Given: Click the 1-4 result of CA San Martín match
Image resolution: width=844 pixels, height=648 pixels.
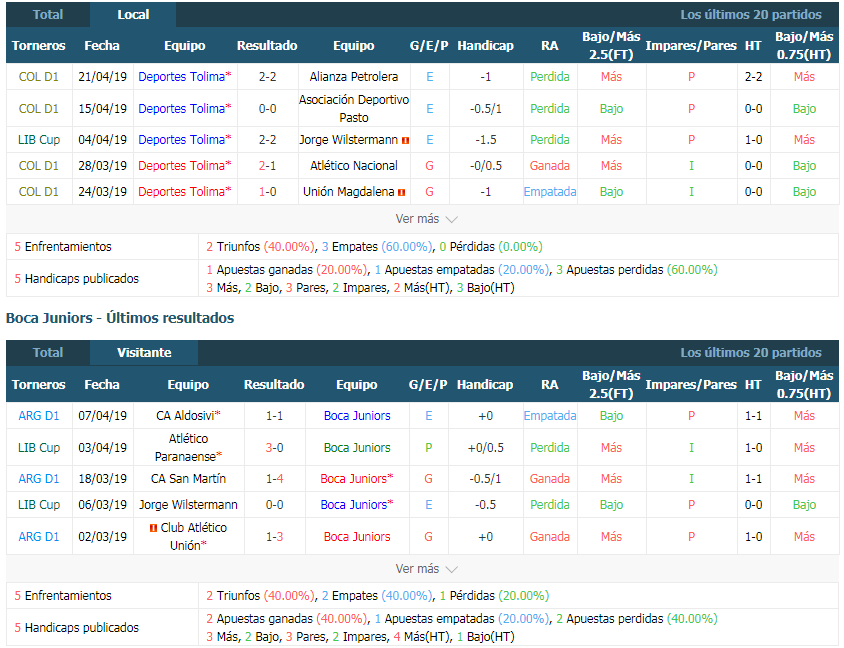Looking at the screenshot, I should click(275, 479).
